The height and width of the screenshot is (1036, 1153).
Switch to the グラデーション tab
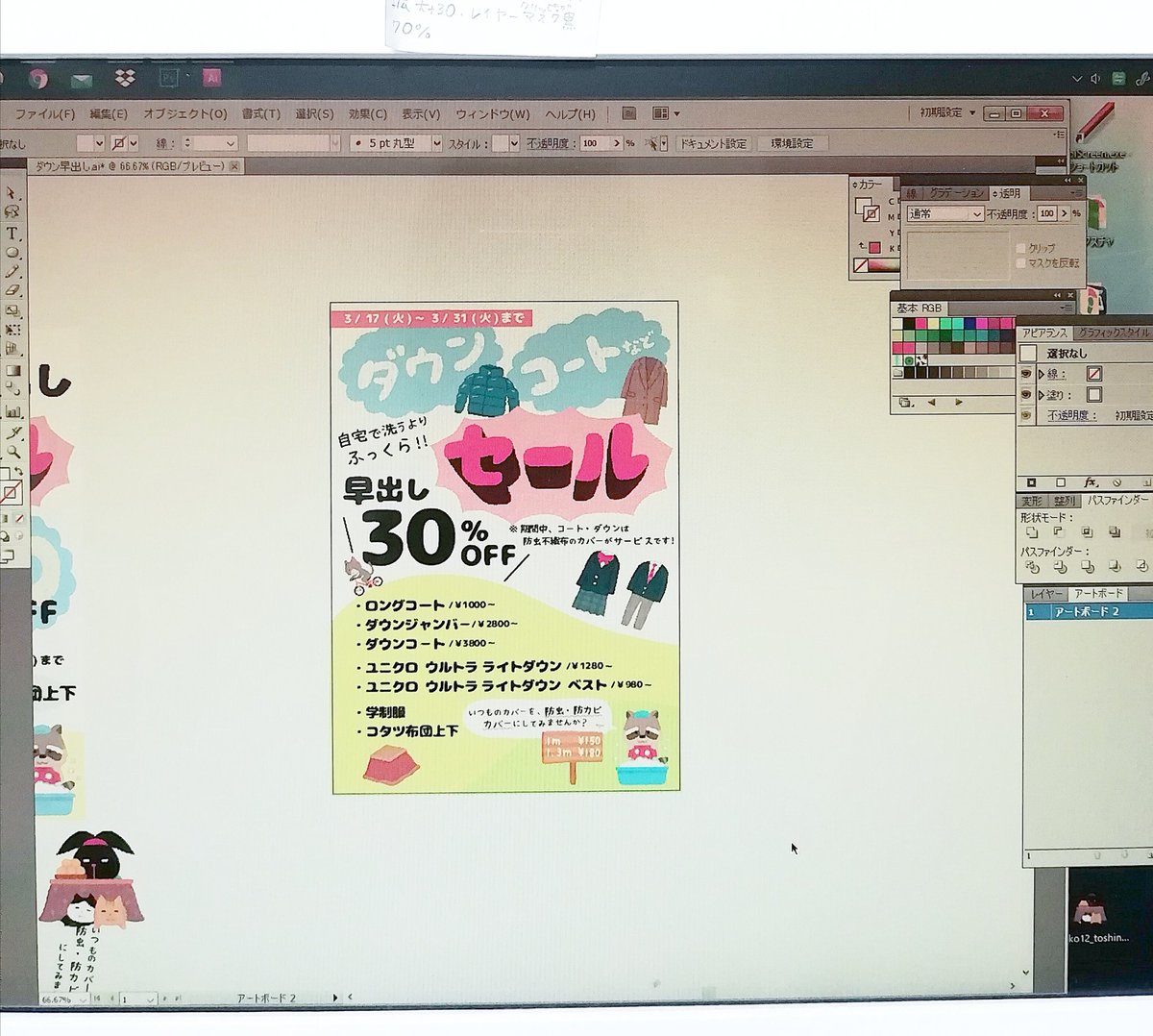coord(956,193)
